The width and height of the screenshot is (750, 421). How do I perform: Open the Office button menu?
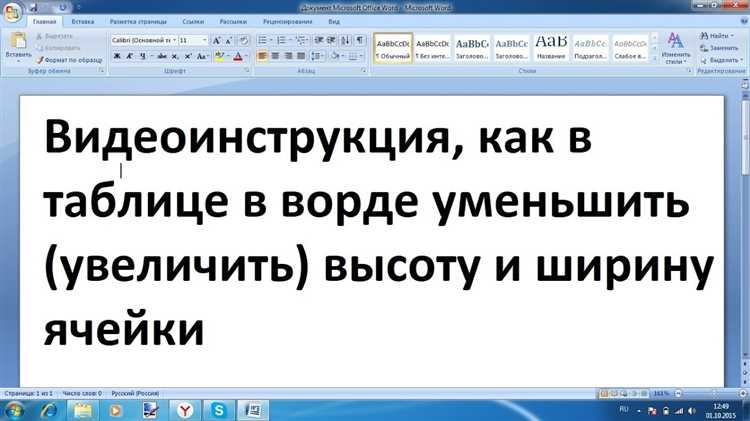[x=12, y=12]
